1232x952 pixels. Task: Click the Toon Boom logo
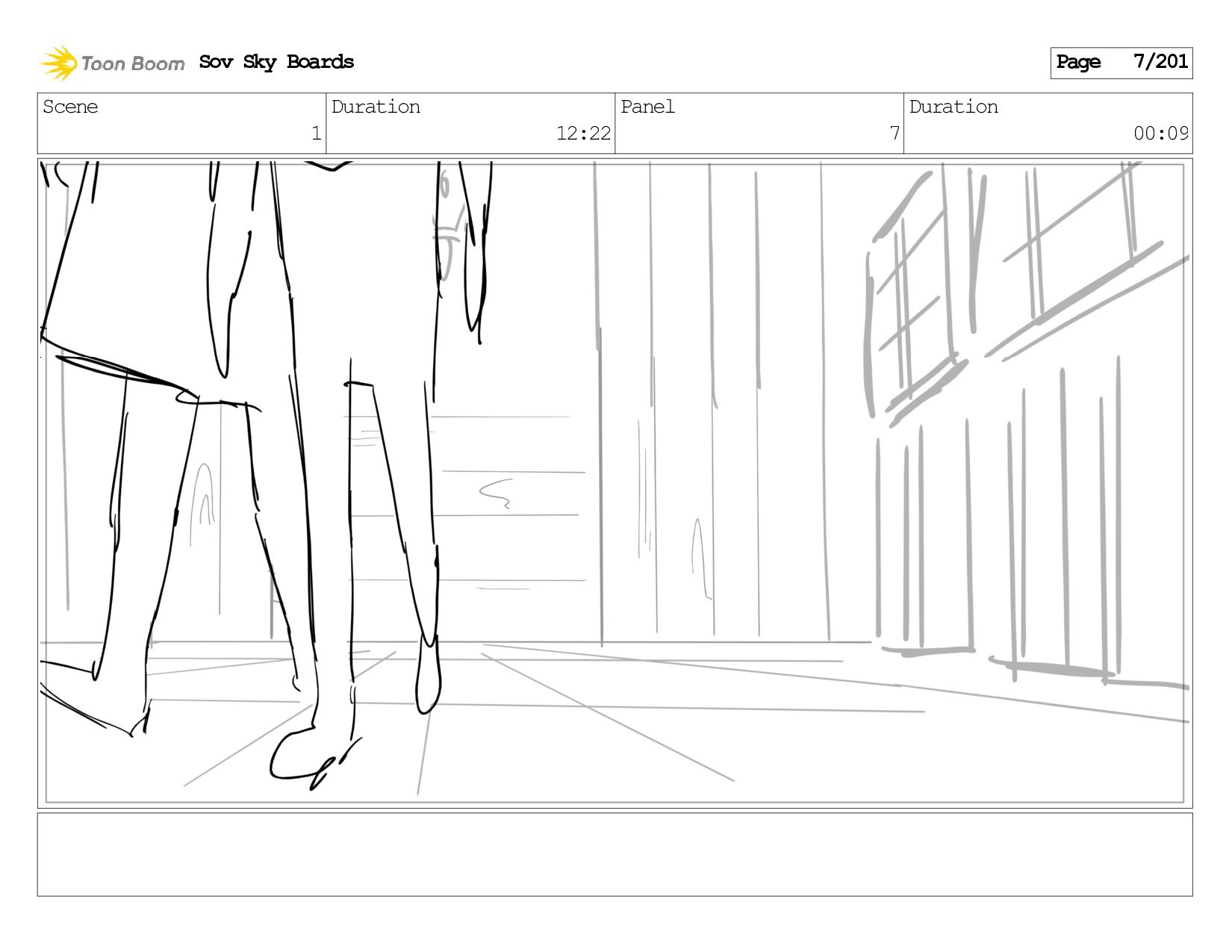[x=112, y=63]
